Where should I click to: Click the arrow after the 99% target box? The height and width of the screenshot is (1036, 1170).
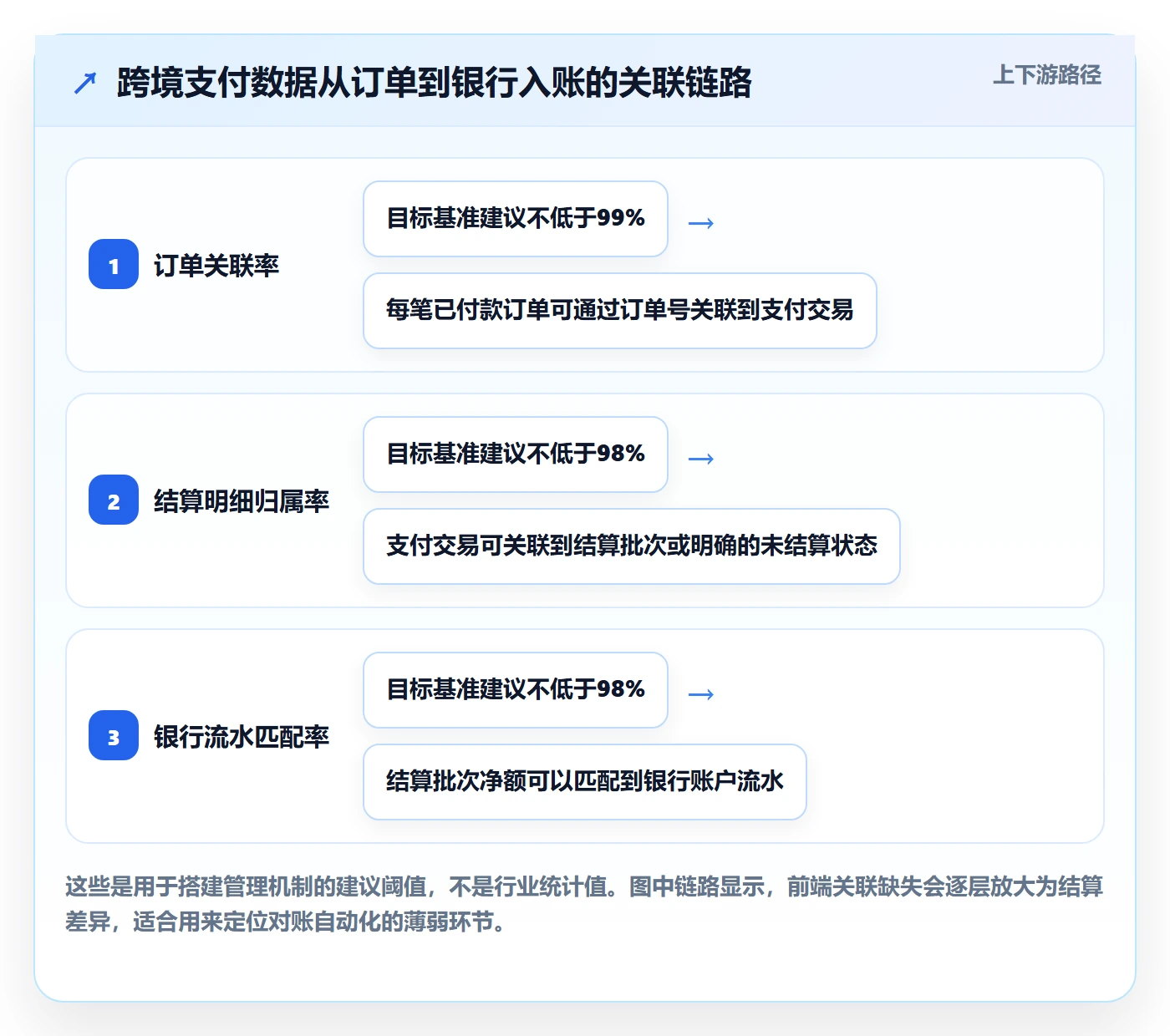(700, 223)
